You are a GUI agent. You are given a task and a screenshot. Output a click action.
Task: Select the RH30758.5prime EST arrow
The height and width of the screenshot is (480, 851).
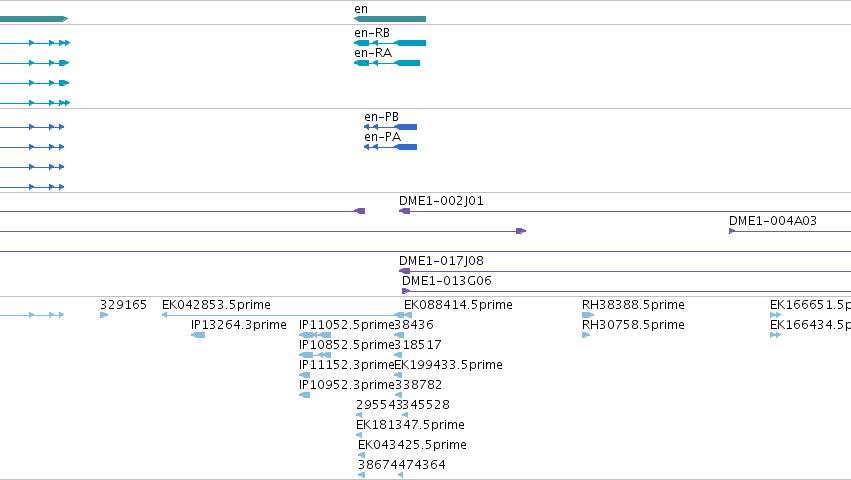tap(586, 335)
